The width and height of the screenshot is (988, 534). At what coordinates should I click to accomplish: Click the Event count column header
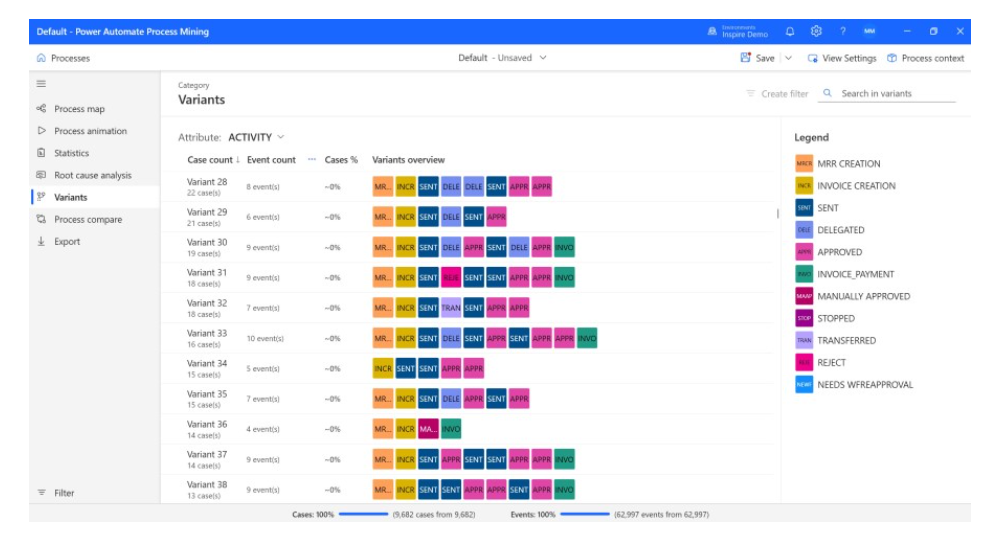point(271,160)
